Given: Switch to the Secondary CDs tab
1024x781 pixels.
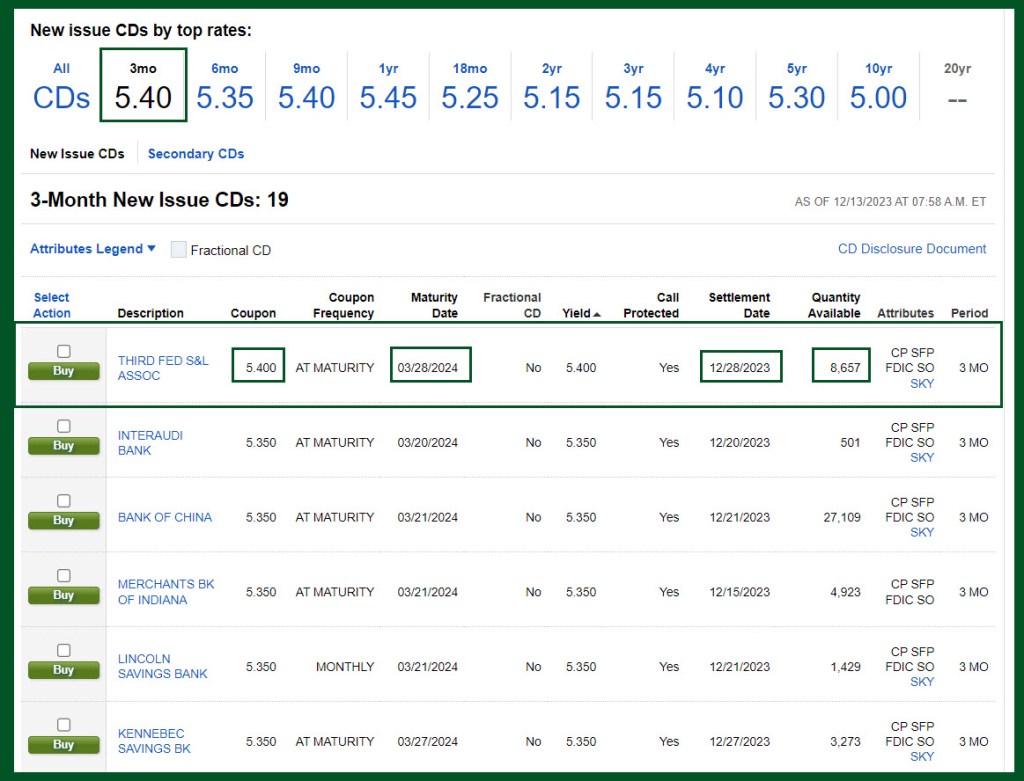Looking at the screenshot, I should coord(196,154).
